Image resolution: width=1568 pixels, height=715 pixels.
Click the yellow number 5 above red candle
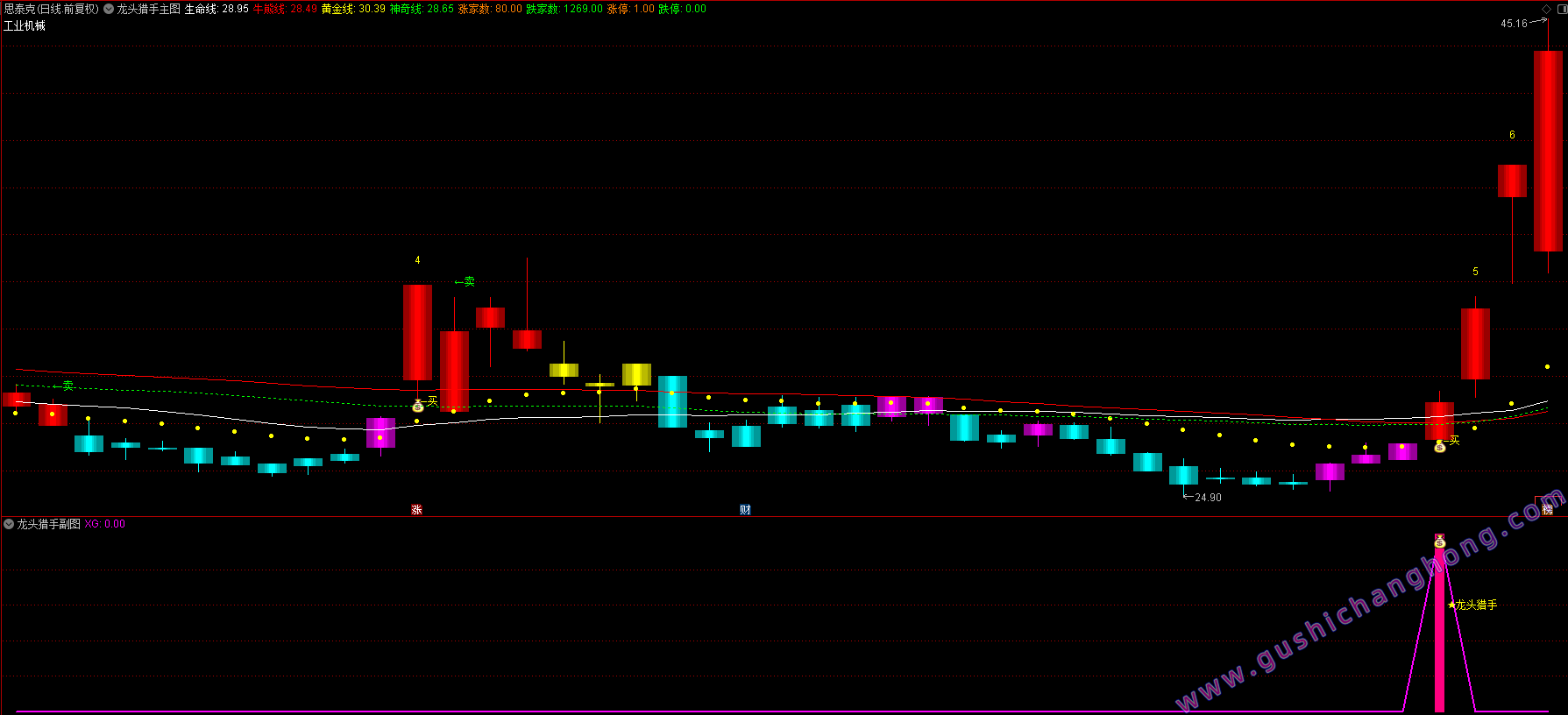click(1475, 272)
